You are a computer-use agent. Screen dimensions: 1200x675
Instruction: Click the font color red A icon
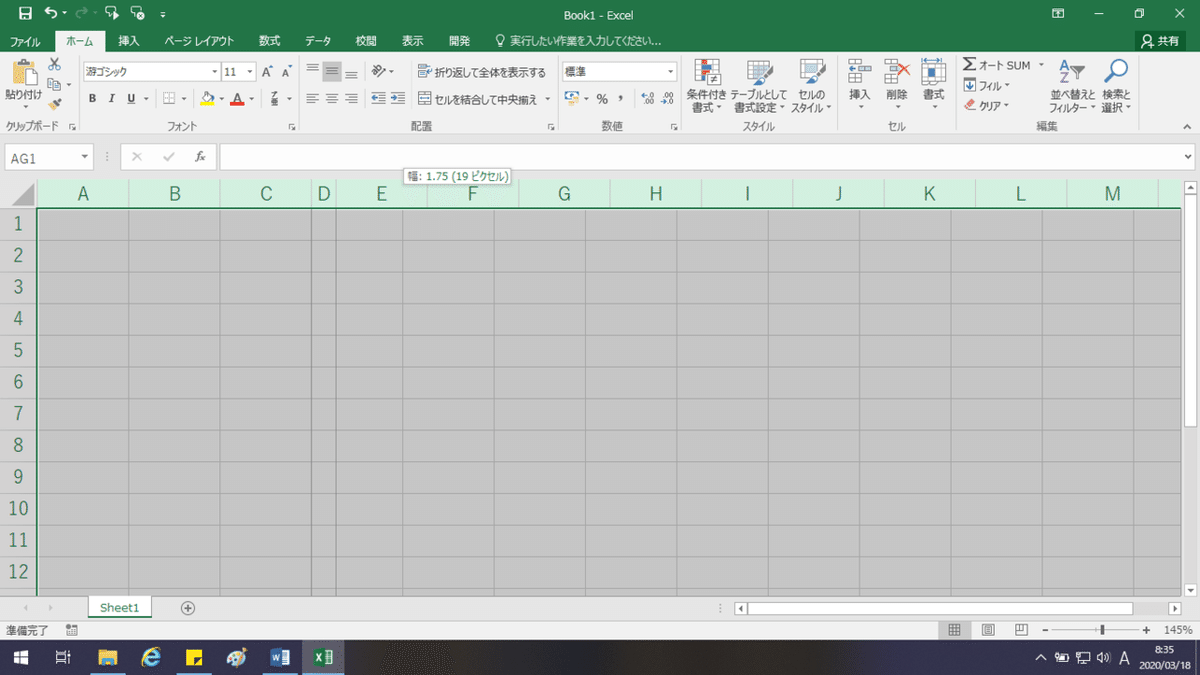pos(237,98)
